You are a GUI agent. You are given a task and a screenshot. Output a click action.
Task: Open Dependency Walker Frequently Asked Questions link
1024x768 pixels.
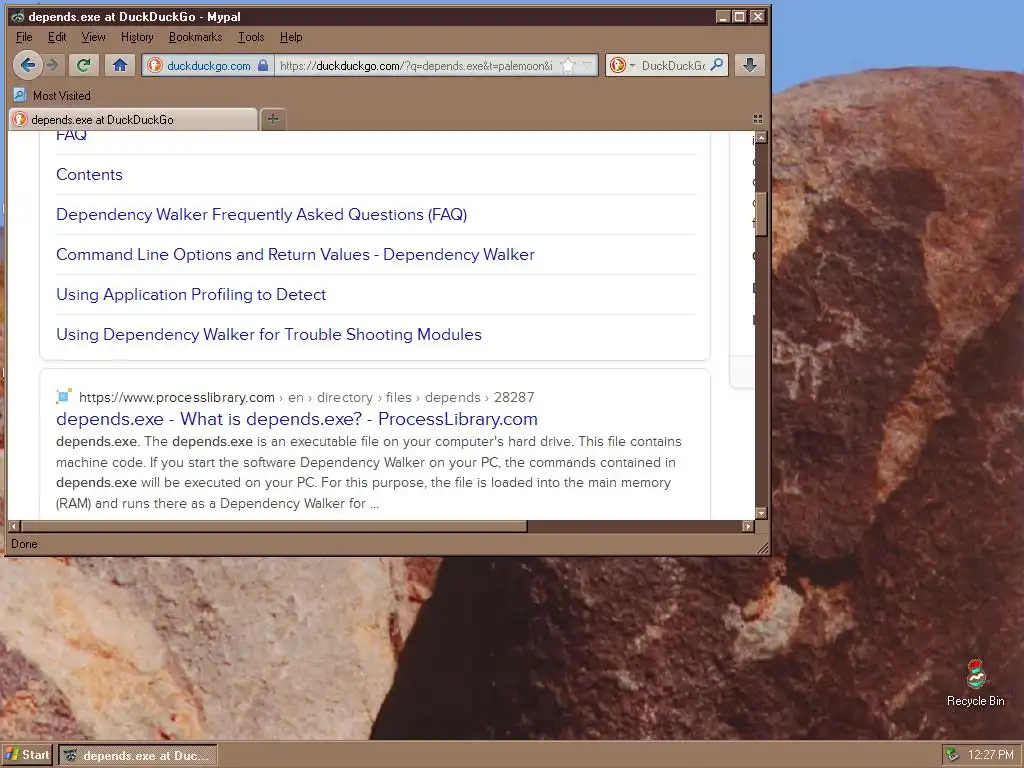[x=261, y=214]
